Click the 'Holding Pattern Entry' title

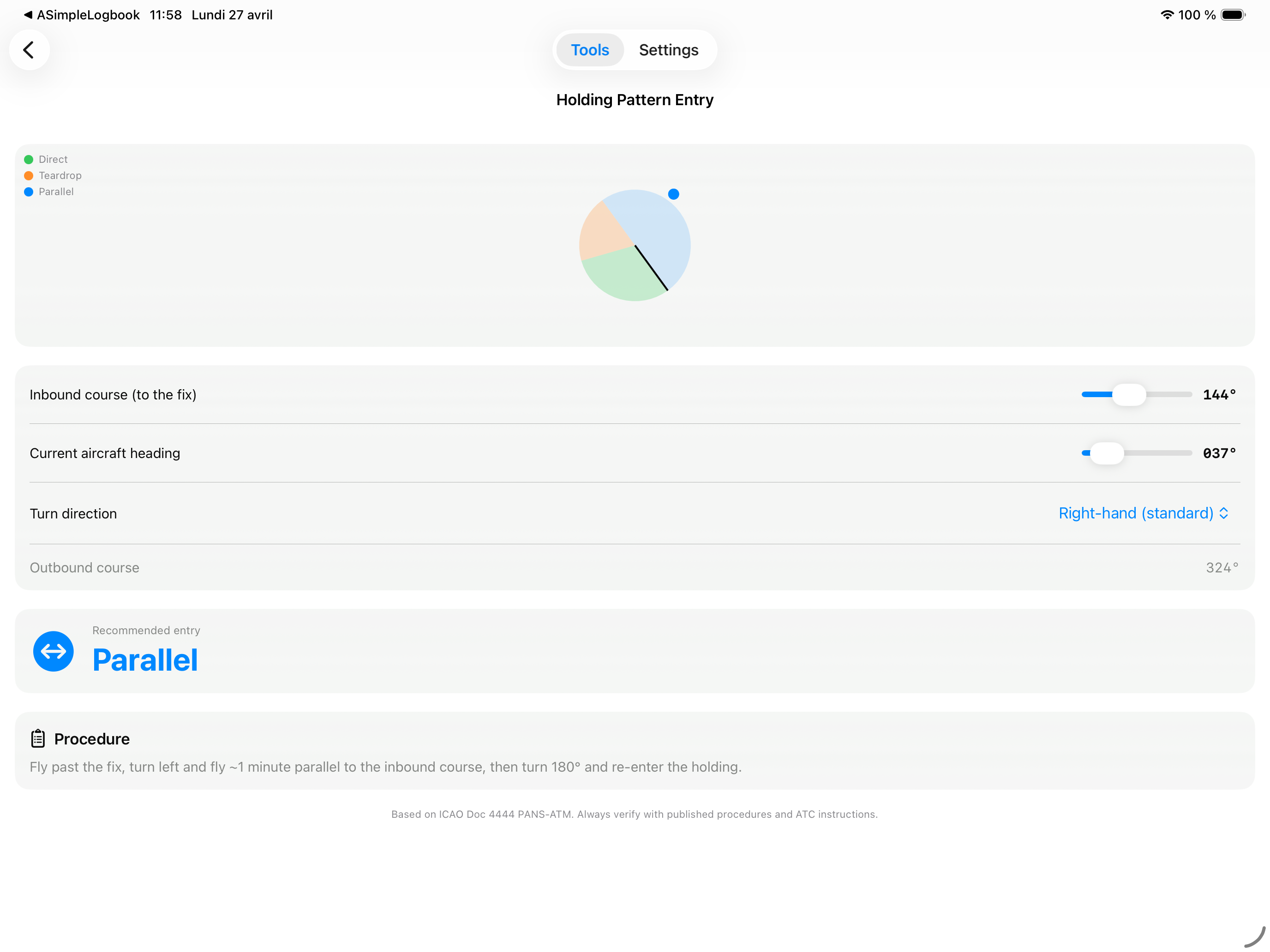coord(635,100)
